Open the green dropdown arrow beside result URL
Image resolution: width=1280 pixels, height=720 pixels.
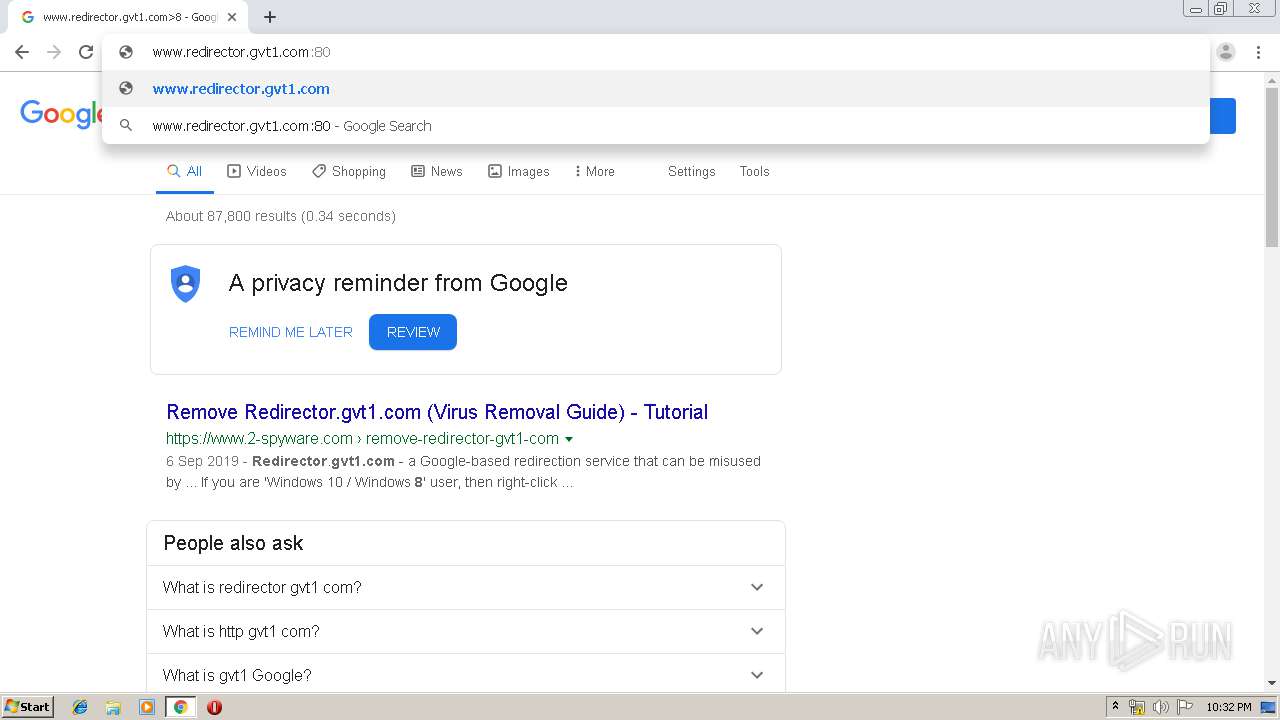[x=569, y=439]
